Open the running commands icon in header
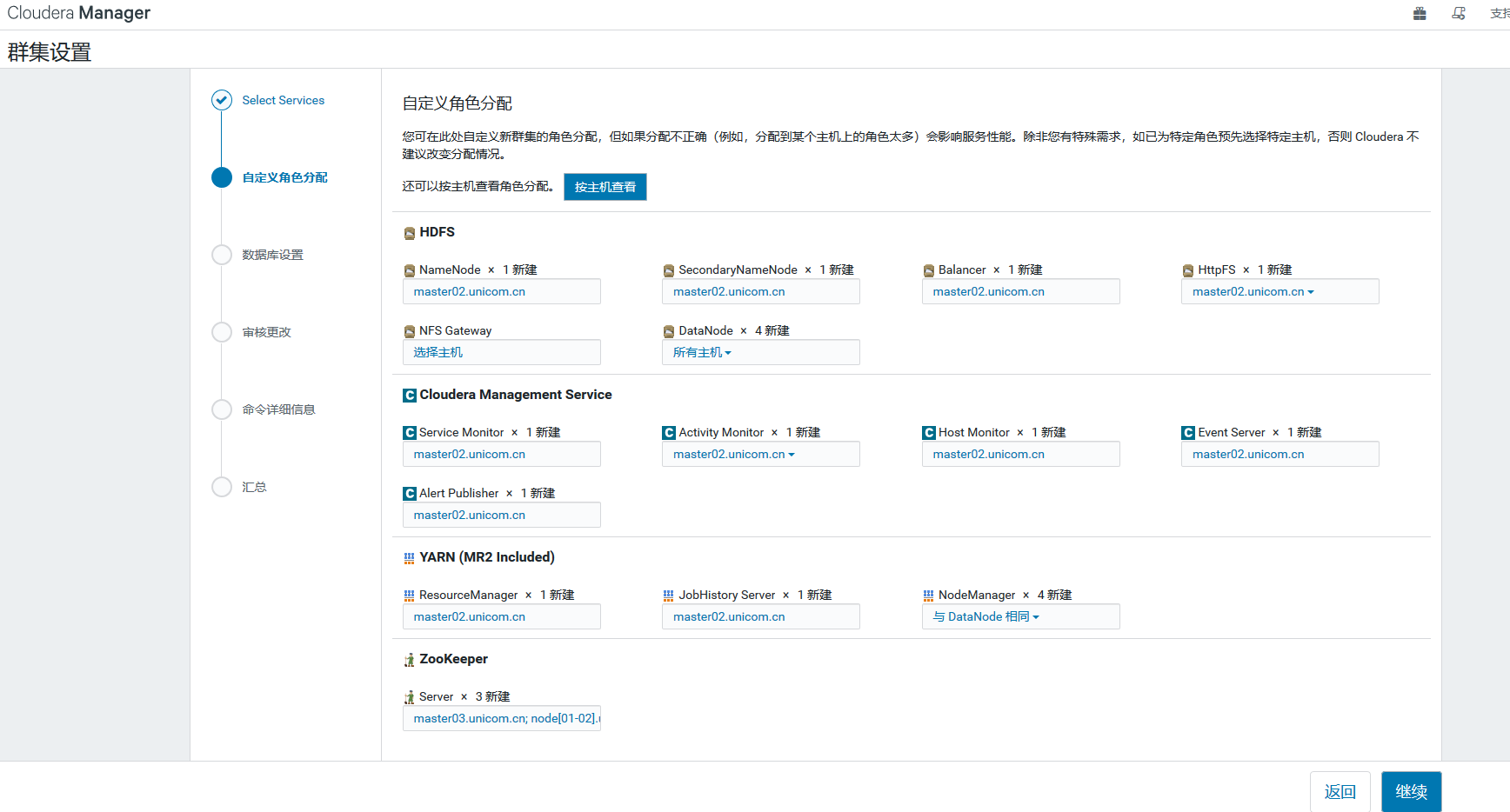1510x812 pixels. click(x=1459, y=13)
